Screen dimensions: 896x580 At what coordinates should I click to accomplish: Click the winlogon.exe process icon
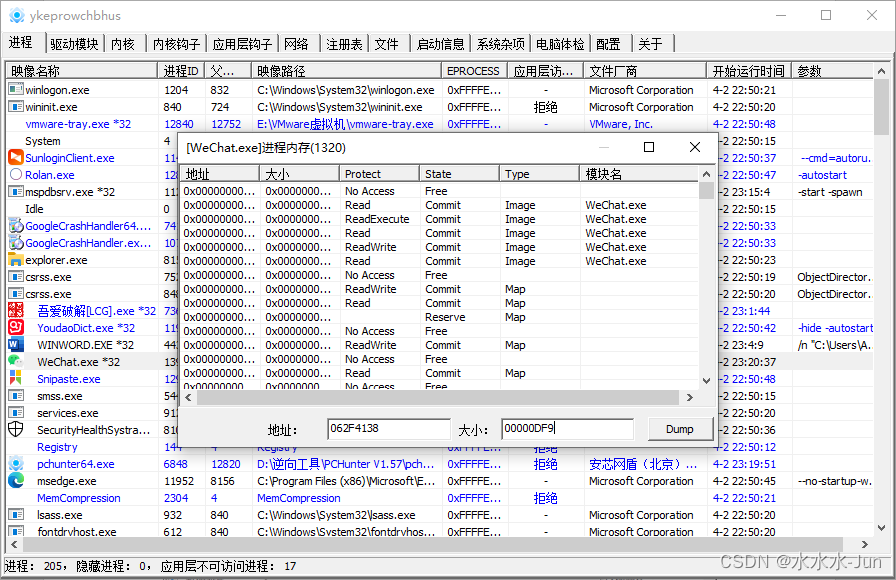[x=16, y=90]
